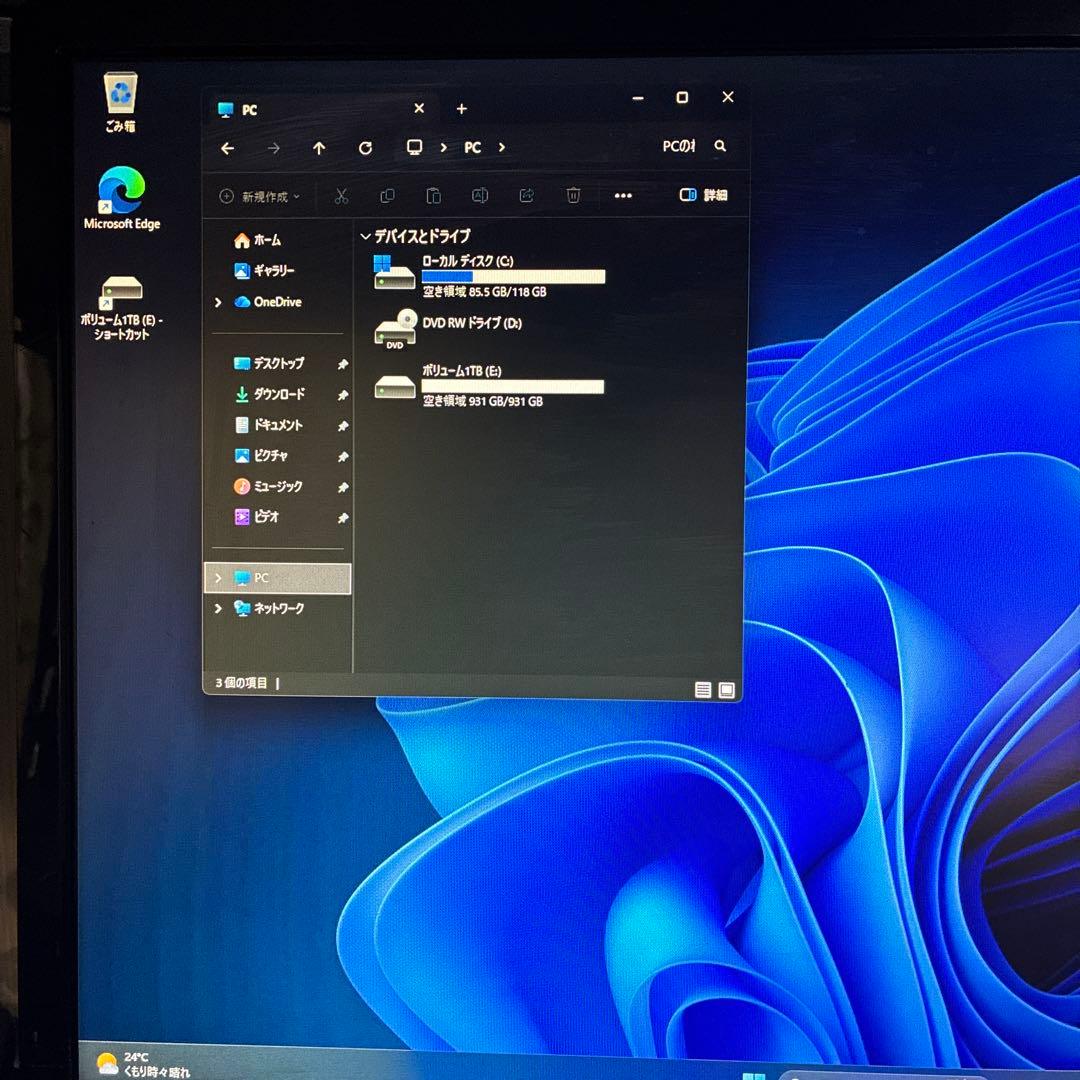Open the ... more options menu
This screenshot has width=1080, height=1080.
click(623, 196)
